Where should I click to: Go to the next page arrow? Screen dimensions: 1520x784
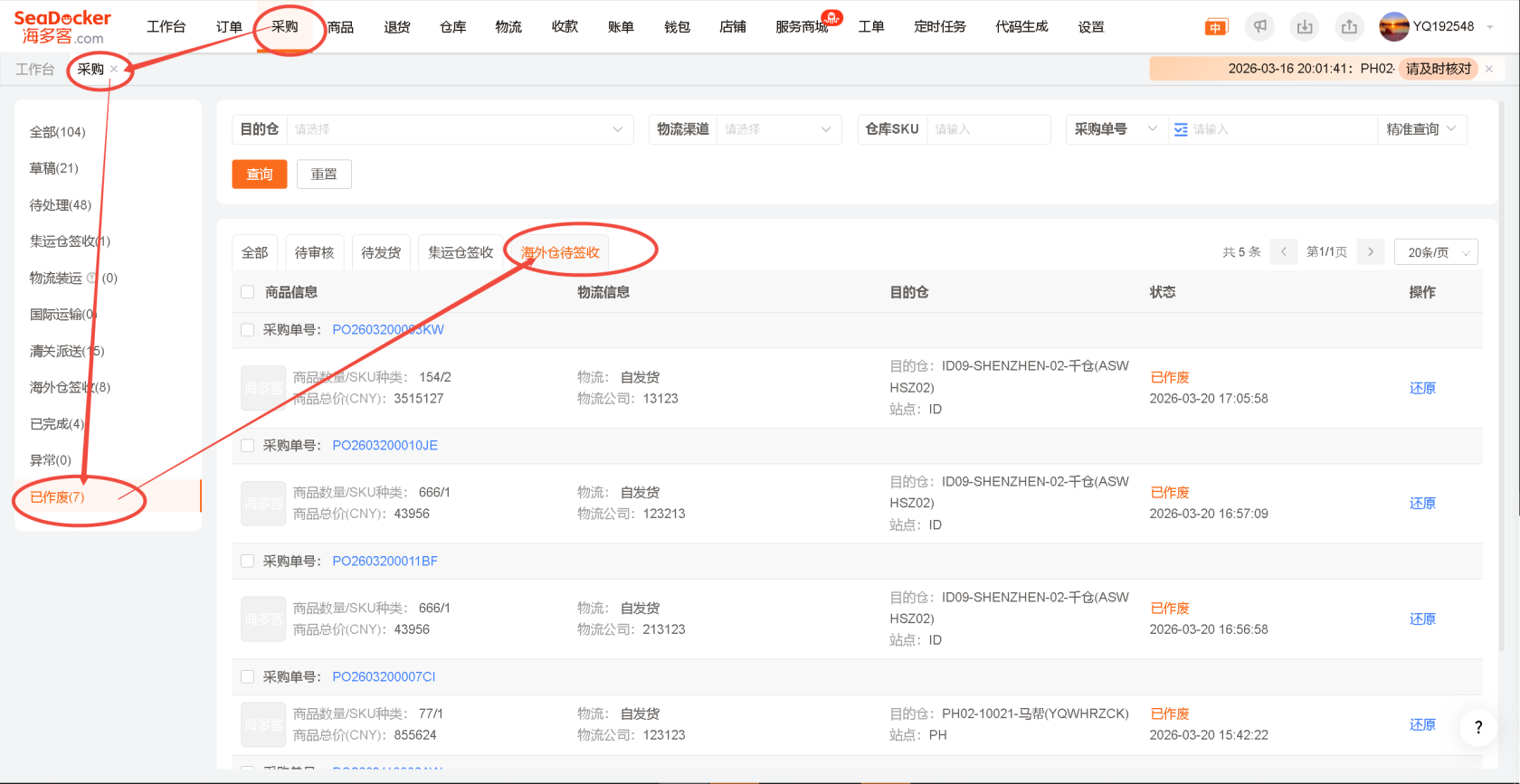pos(1371,252)
